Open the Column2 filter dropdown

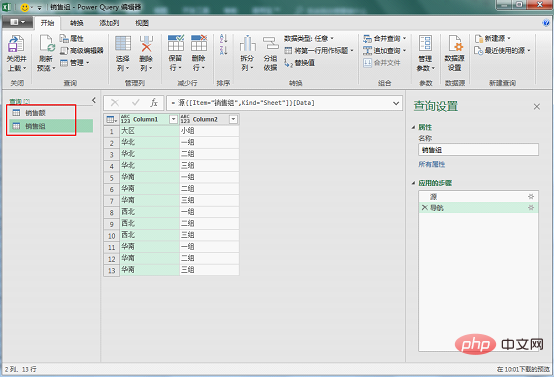[x=233, y=119]
